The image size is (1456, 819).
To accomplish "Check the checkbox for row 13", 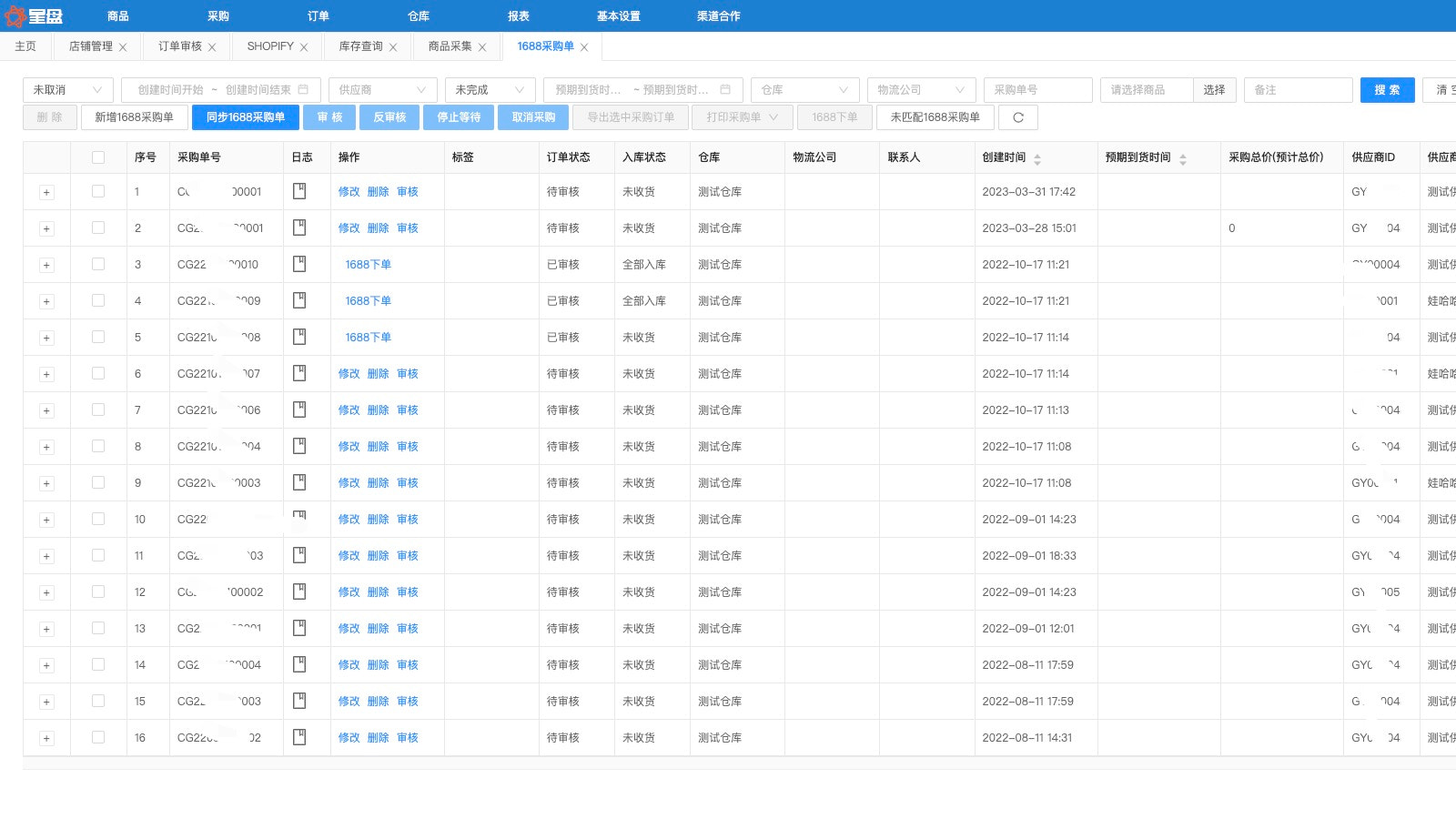I will tap(98, 628).
